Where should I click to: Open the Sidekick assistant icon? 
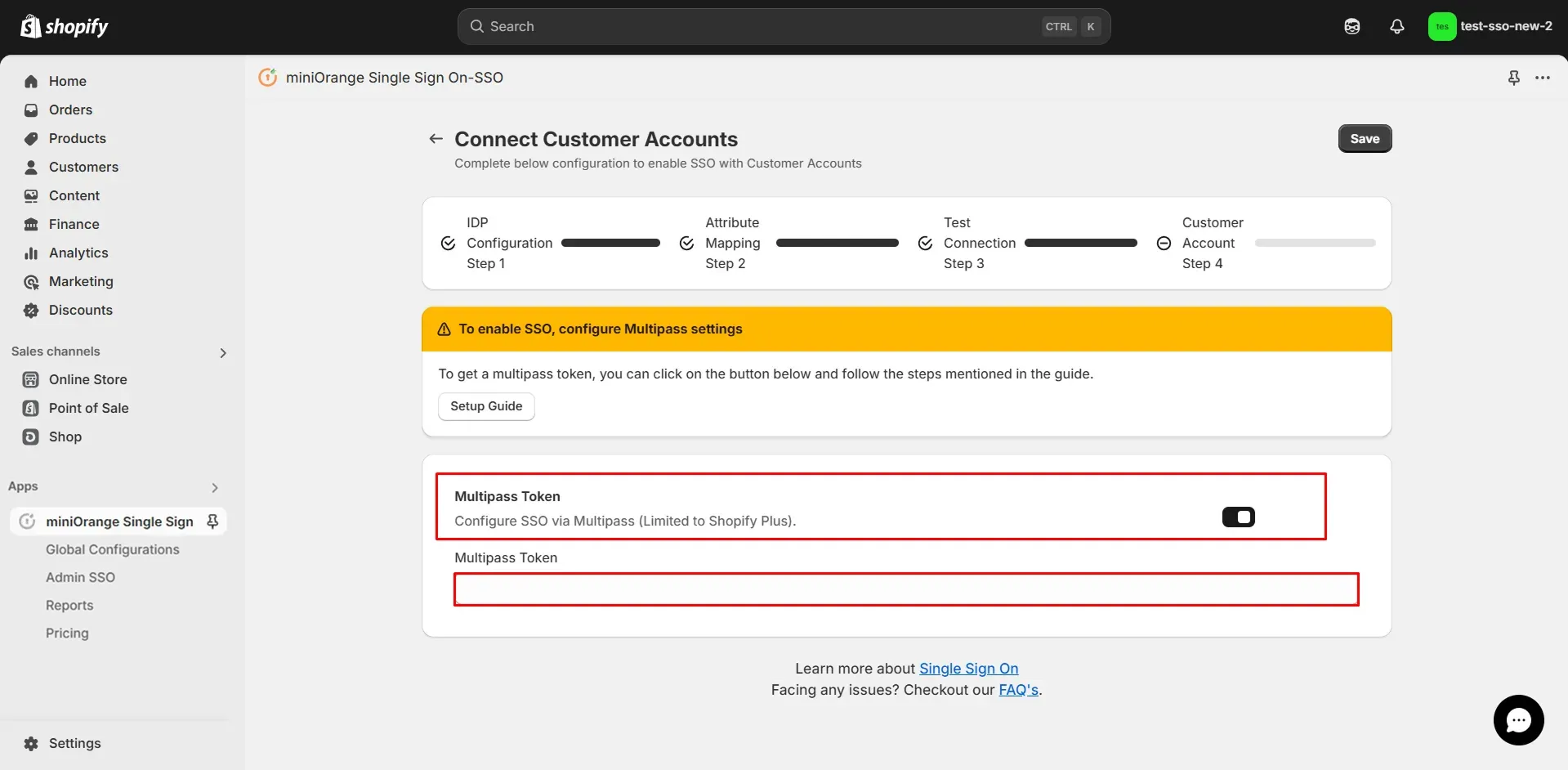click(x=1352, y=26)
